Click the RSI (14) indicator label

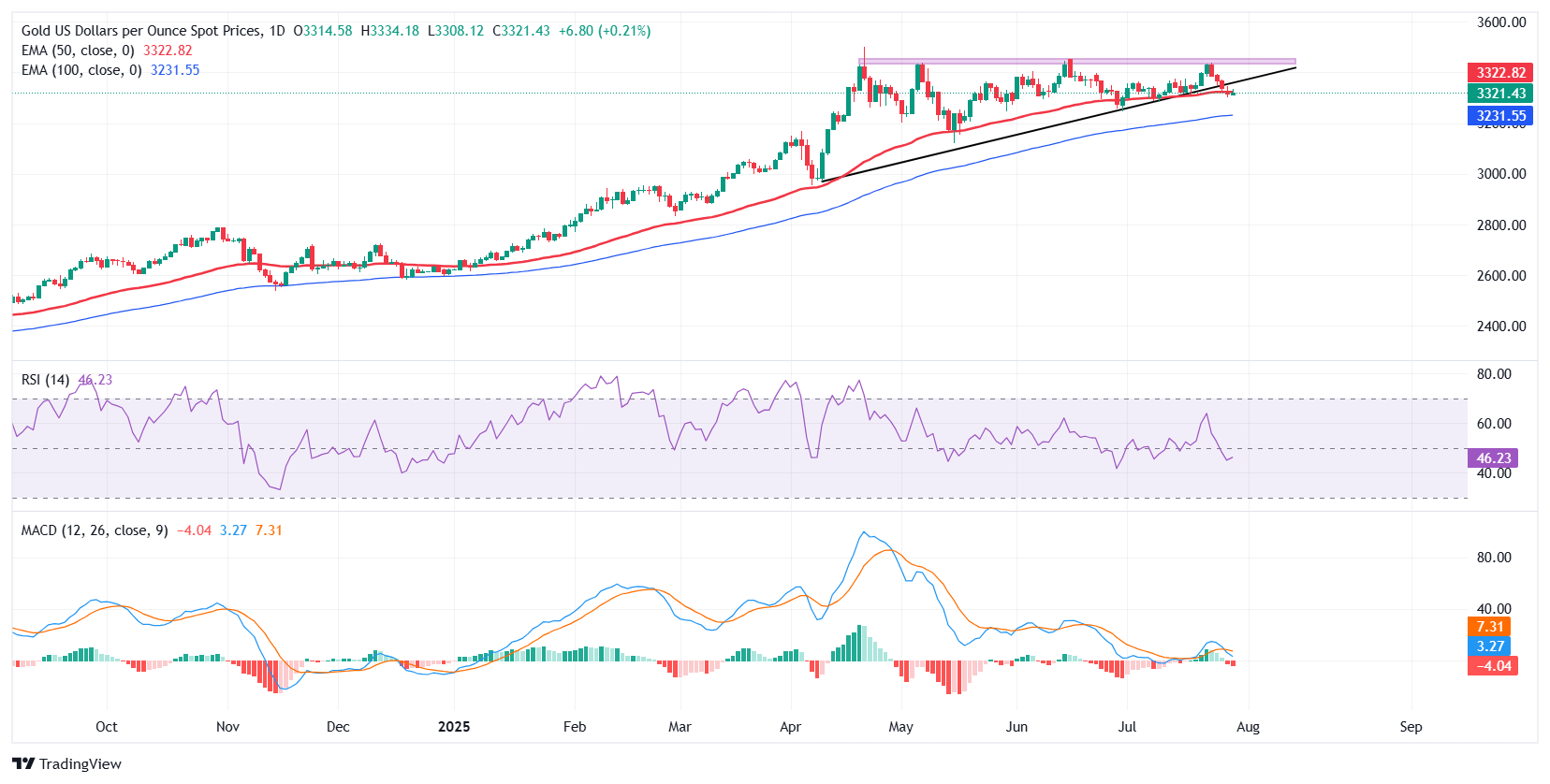coord(46,380)
